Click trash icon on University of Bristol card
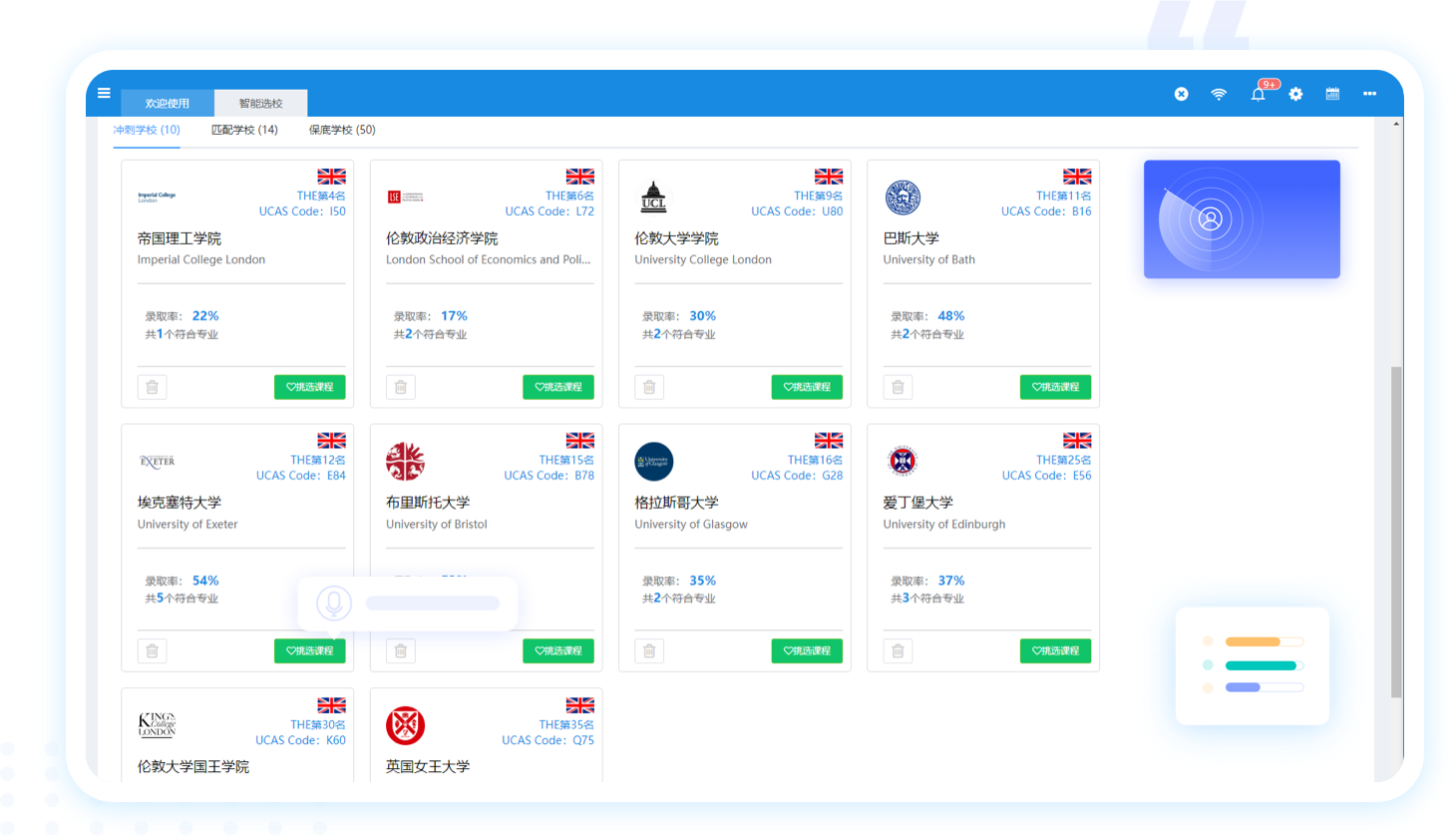 coord(401,651)
